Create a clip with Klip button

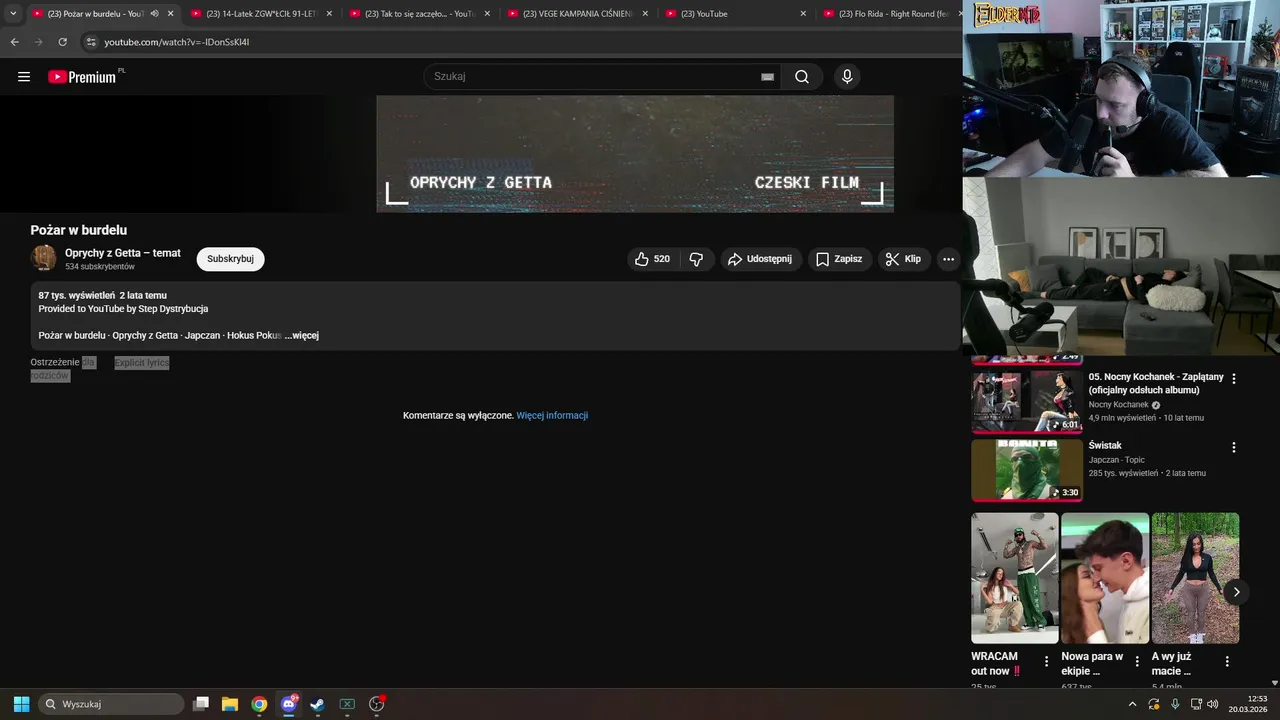904,259
